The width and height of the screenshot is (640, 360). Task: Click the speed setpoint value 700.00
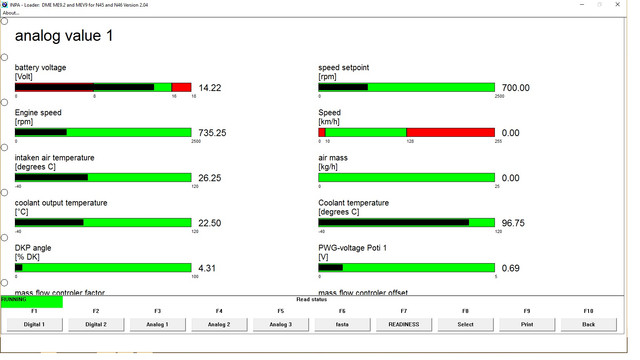click(516, 88)
